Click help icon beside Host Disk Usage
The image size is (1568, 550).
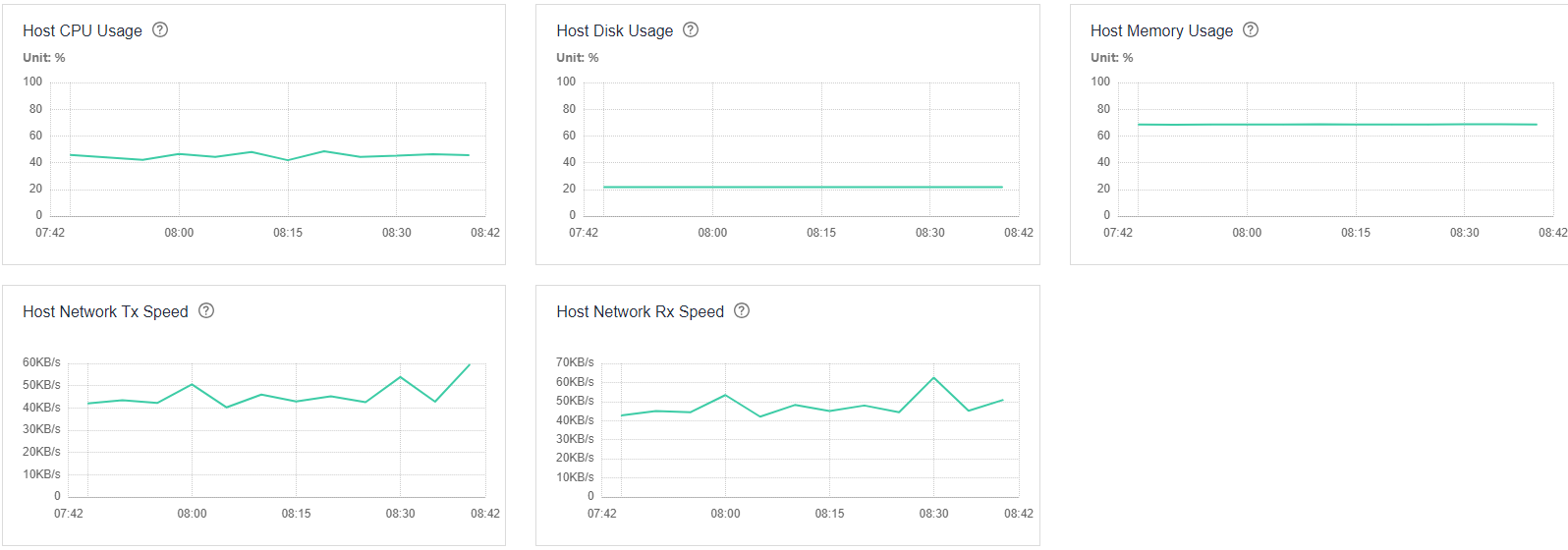(691, 29)
